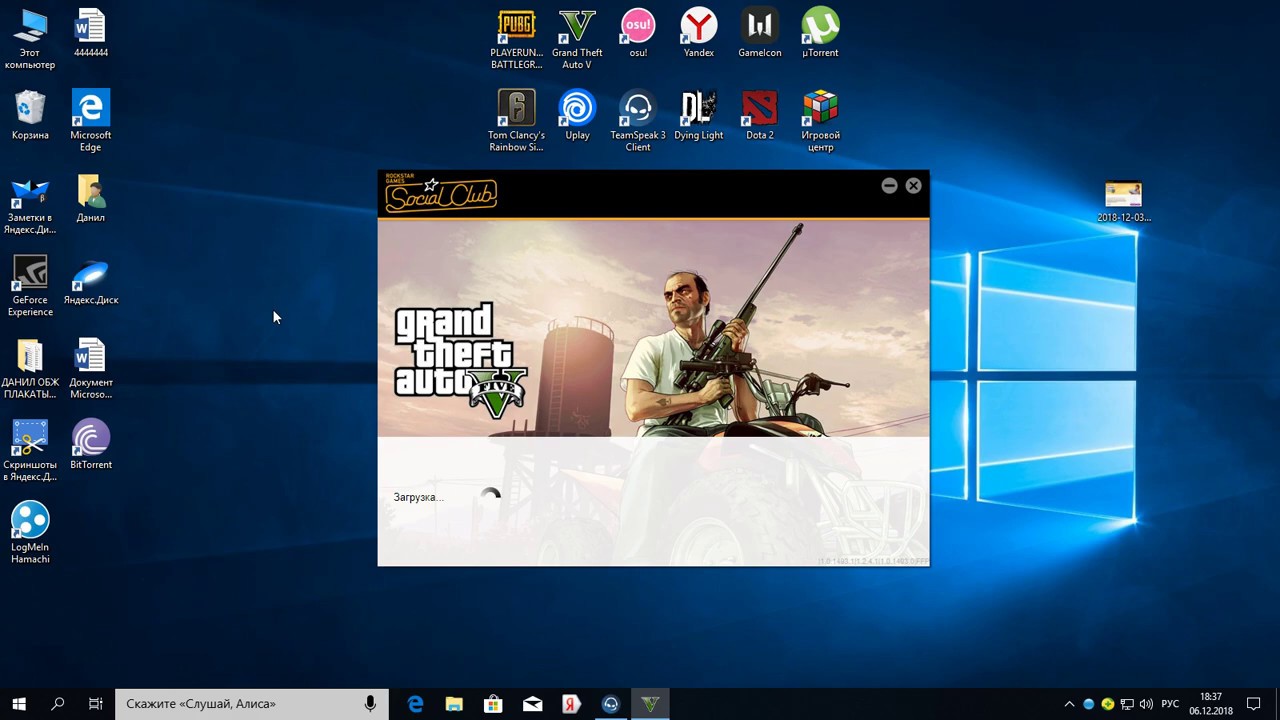The width and height of the screenshot is (1280, 720).
Task: Launch osu! from the desktop
Action: (x=638, y=33)
